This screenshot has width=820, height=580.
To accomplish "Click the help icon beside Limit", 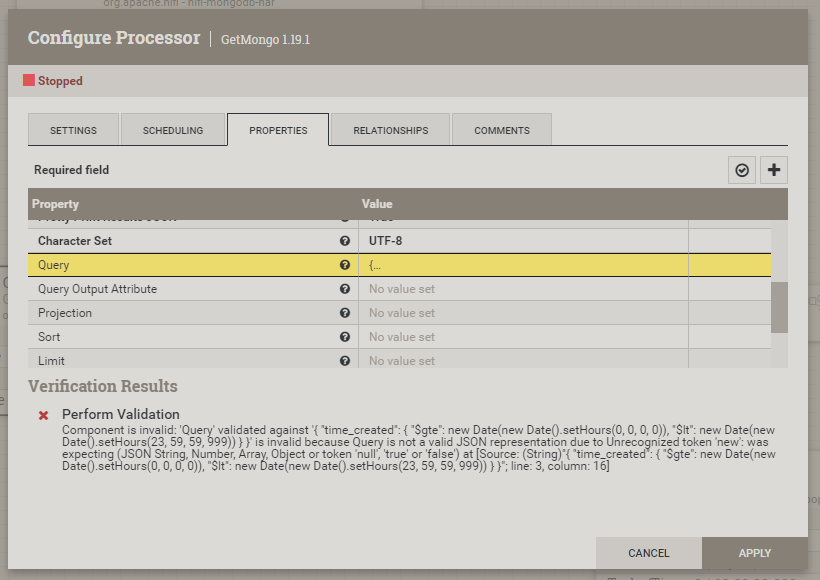I will click(345, 360).
